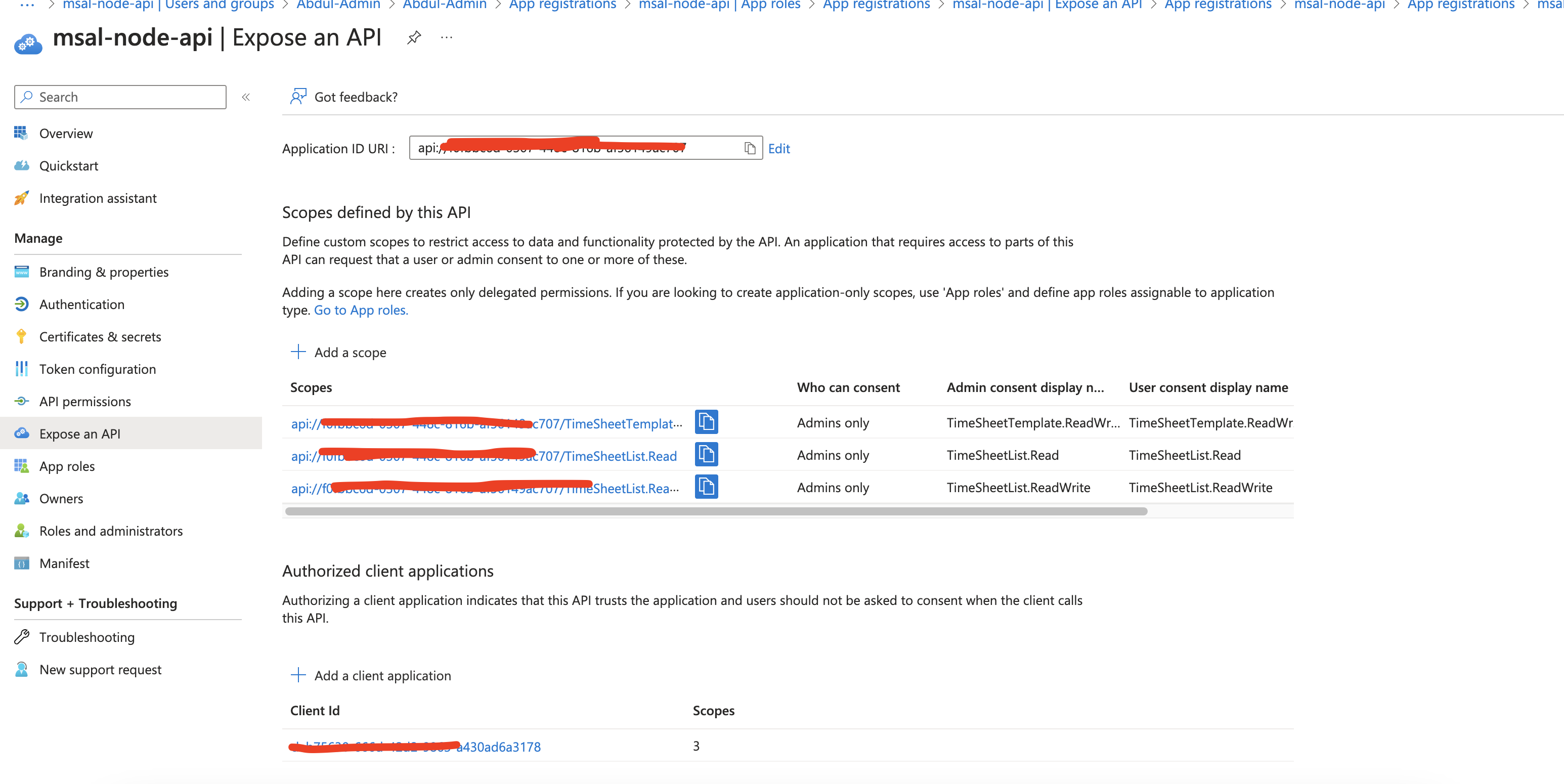
Task: Click plus icon for Add a client application
Action: tap(298, 675)
